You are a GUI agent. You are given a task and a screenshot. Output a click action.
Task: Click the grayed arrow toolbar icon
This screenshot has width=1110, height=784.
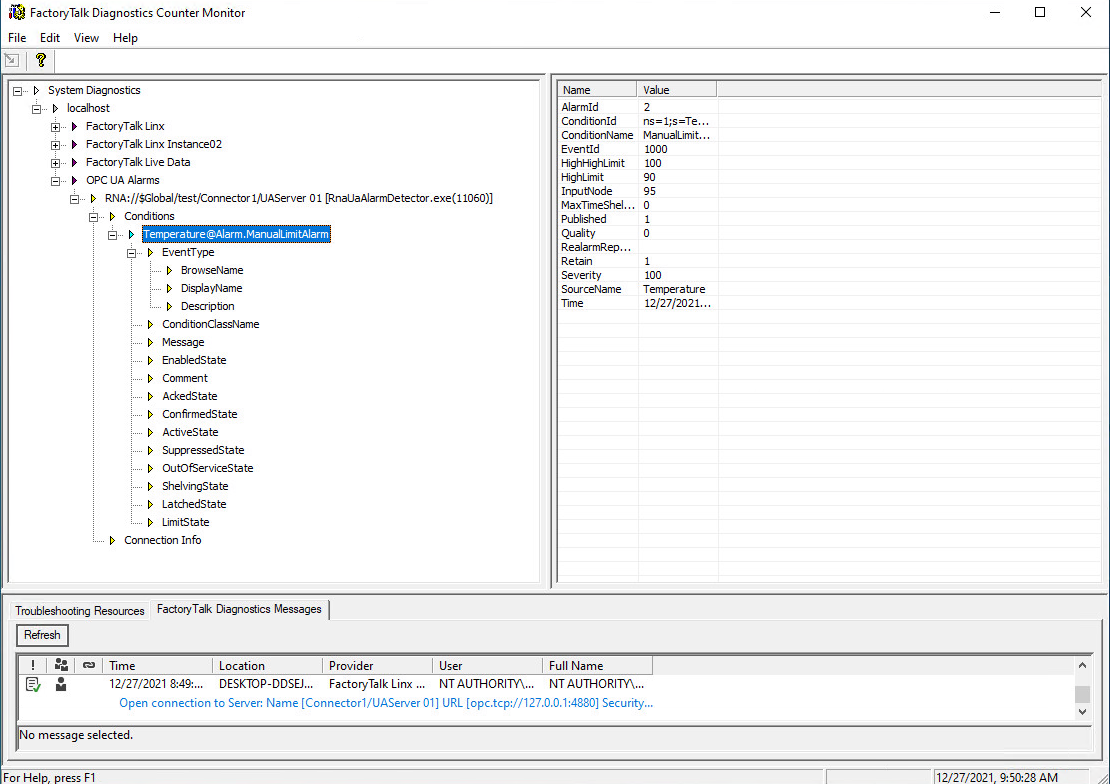point(12,60)
